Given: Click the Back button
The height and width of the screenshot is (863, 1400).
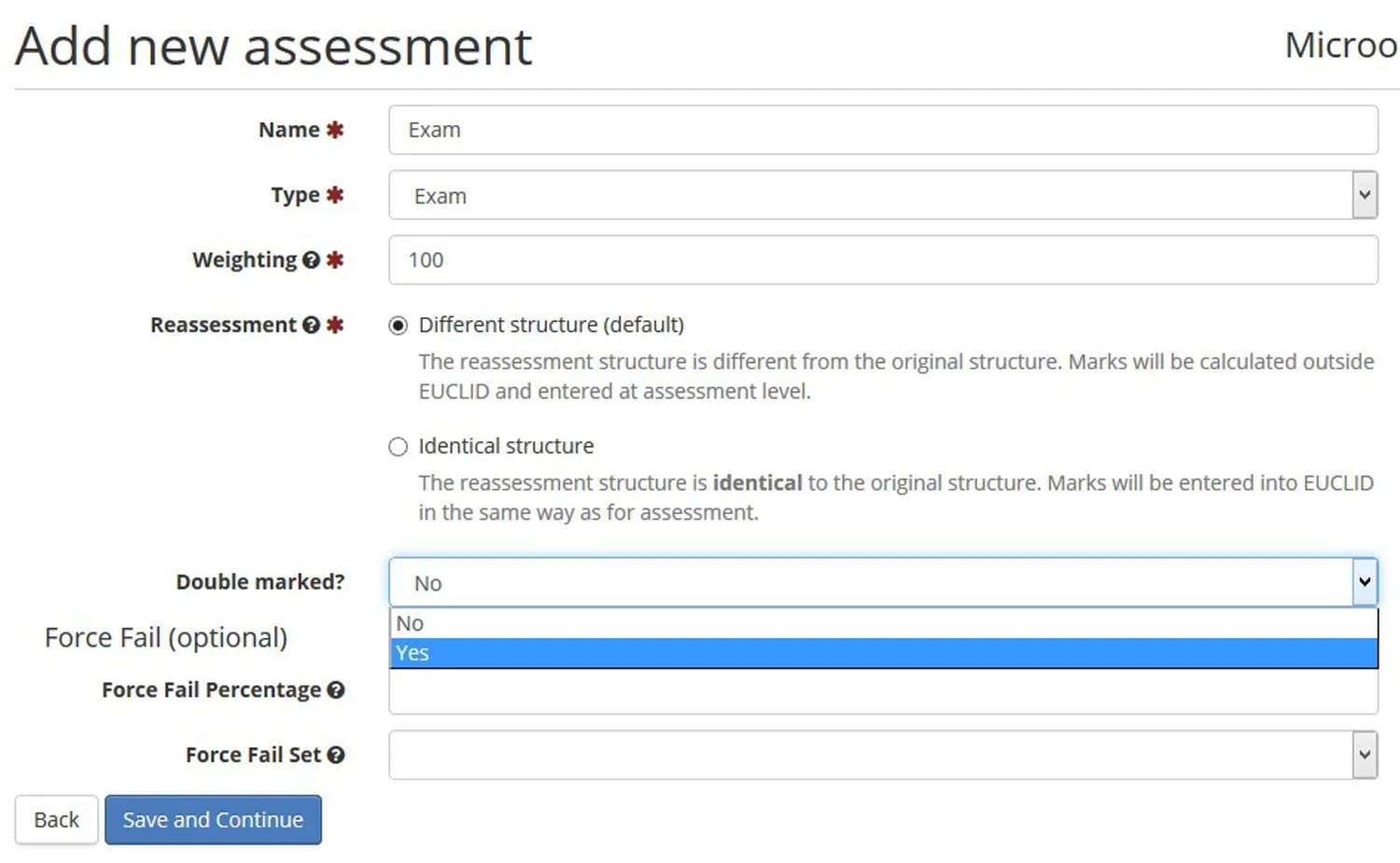Looking at the screenshot, I should [x=56, y=819].
